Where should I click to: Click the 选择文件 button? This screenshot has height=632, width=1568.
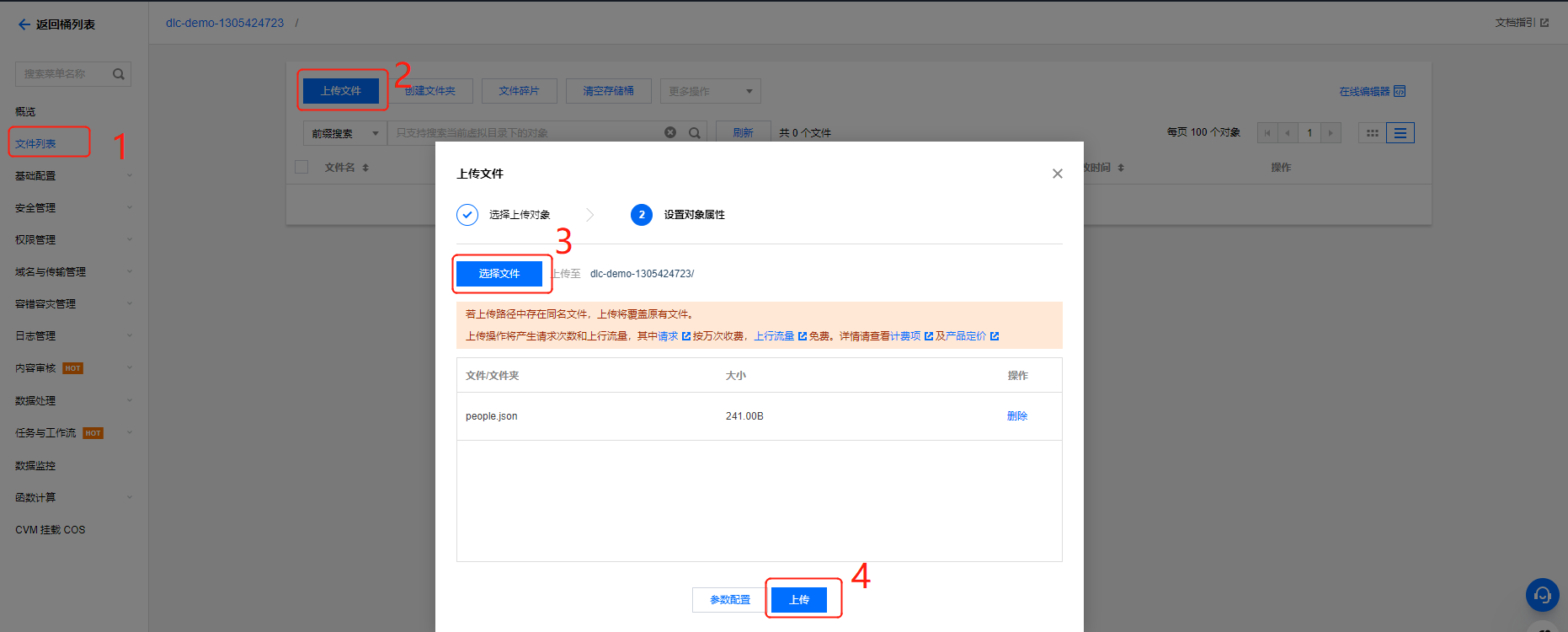tap(499, 274)
